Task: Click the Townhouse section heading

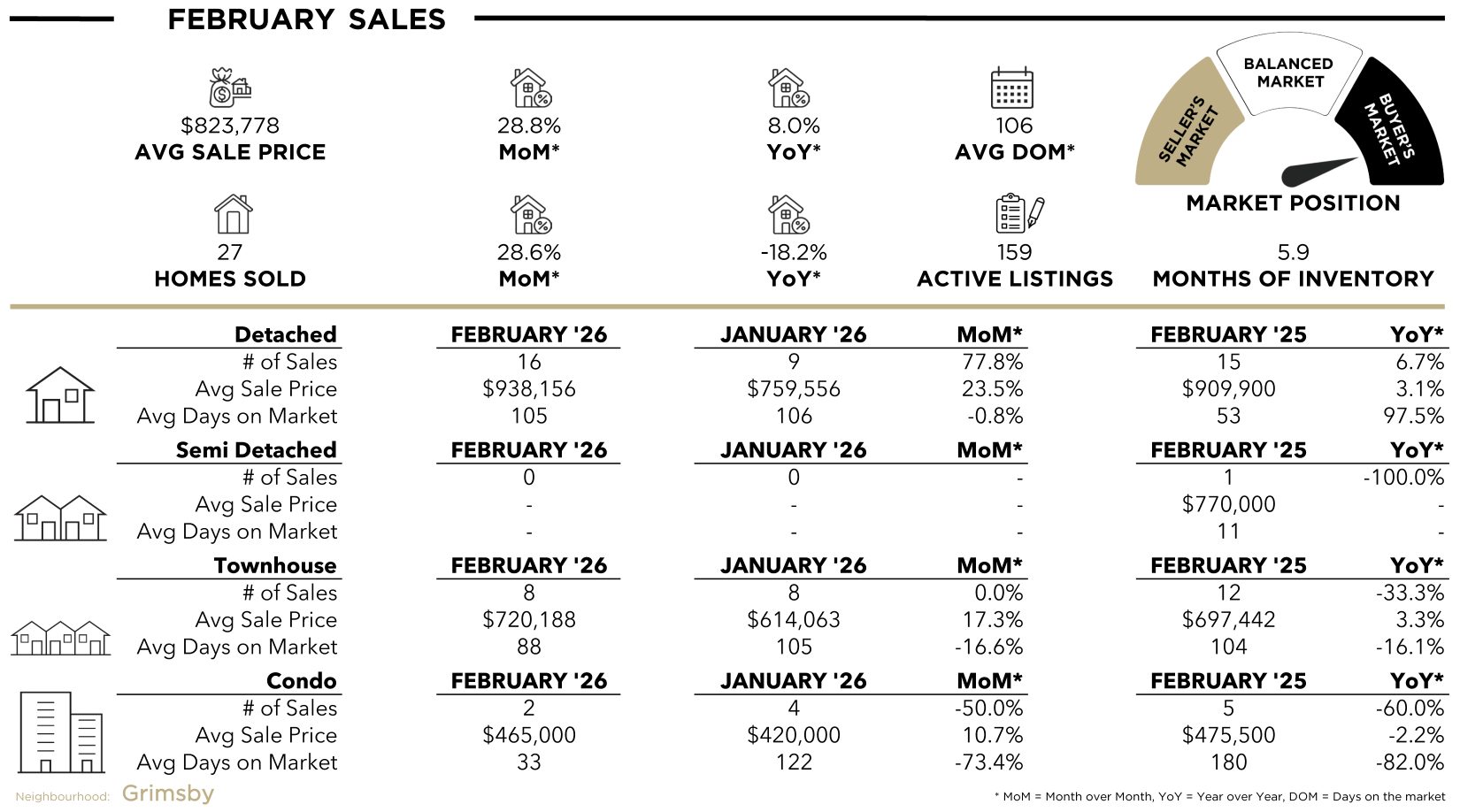Action: pyautogui.click(x=274, y=565)
